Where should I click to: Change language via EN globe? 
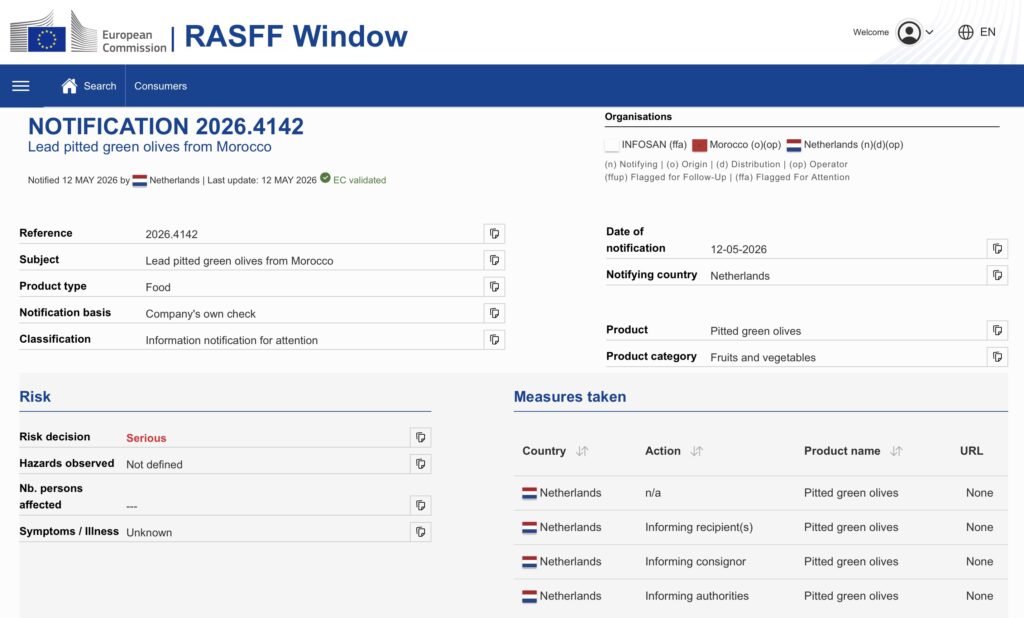pos(976,32)
